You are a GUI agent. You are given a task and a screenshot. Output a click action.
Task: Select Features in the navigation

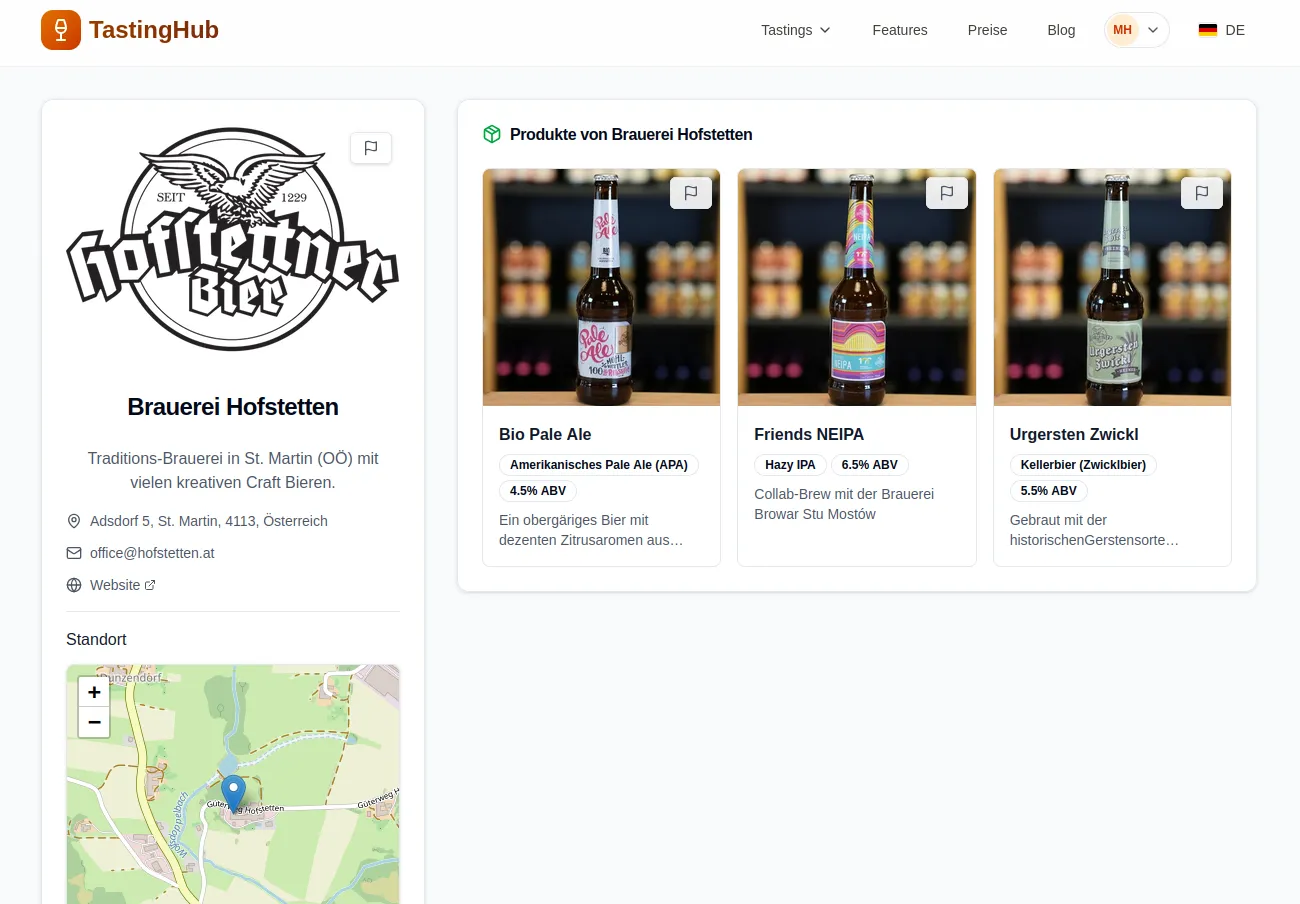coord(899,30)
